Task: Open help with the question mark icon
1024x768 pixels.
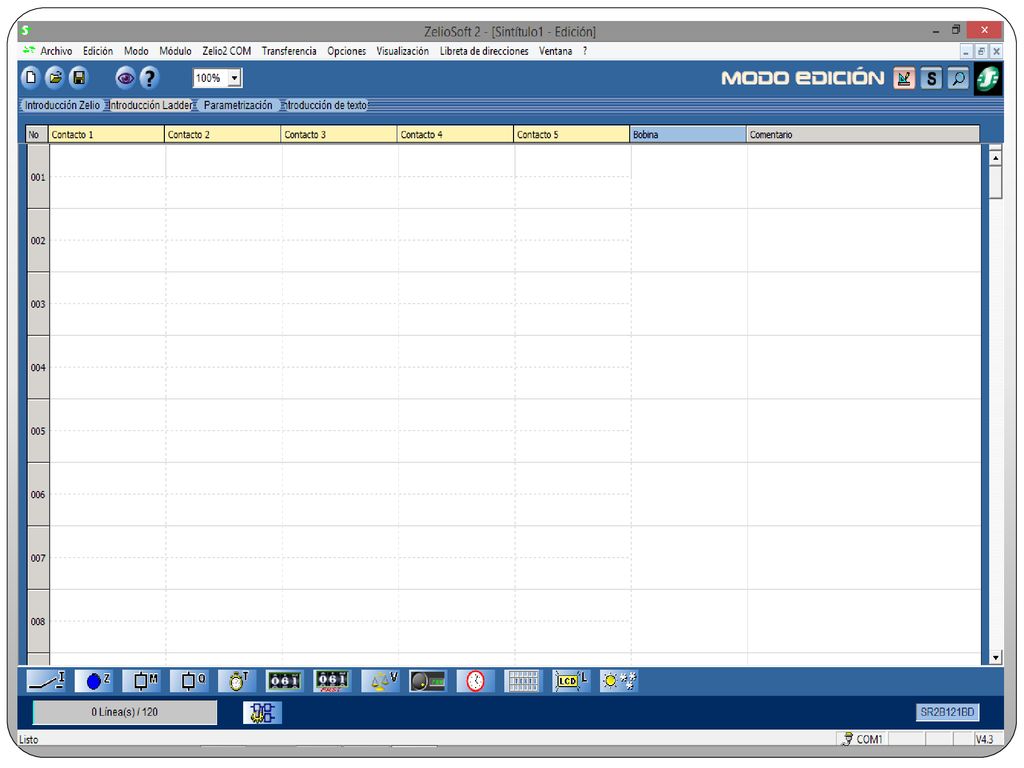Action: click(150, 78)
